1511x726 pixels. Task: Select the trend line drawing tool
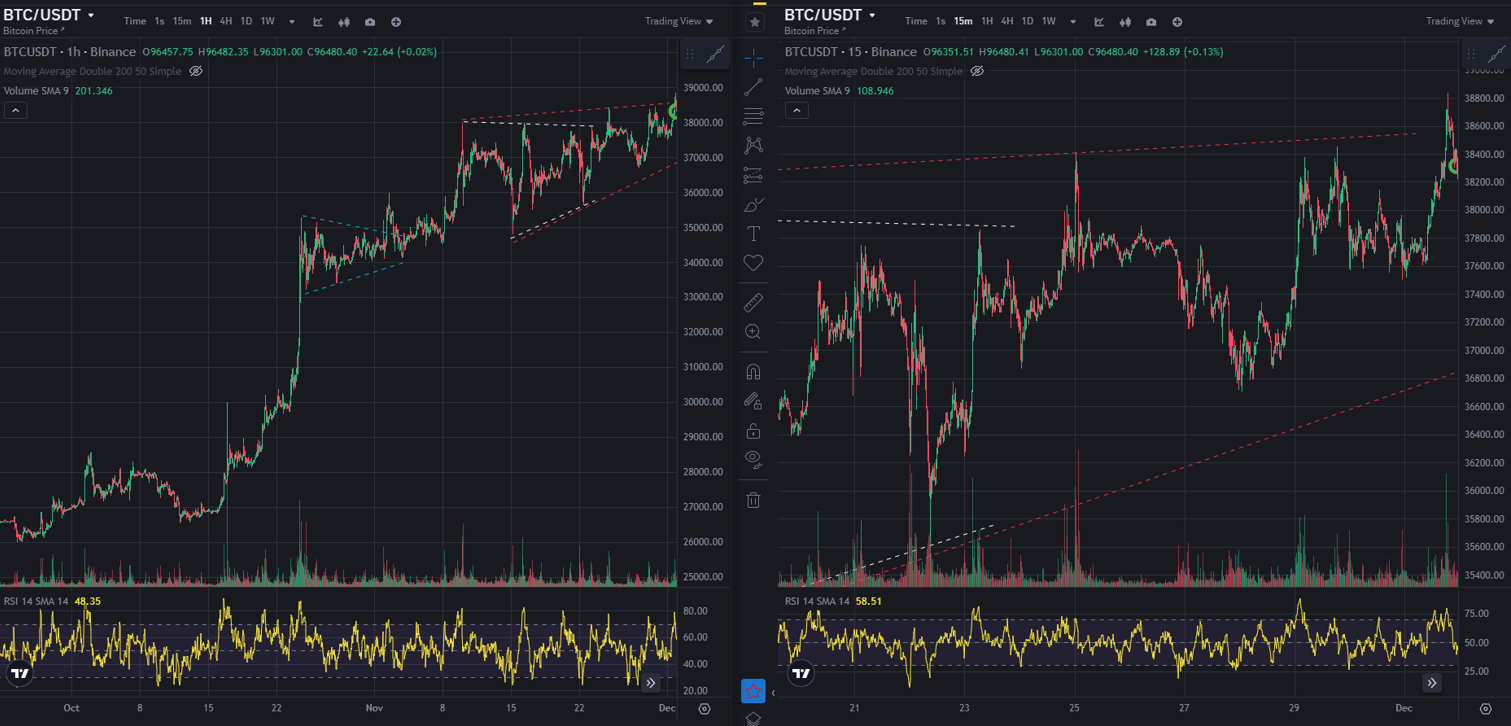pyautogui.click(x=753, y=87)
